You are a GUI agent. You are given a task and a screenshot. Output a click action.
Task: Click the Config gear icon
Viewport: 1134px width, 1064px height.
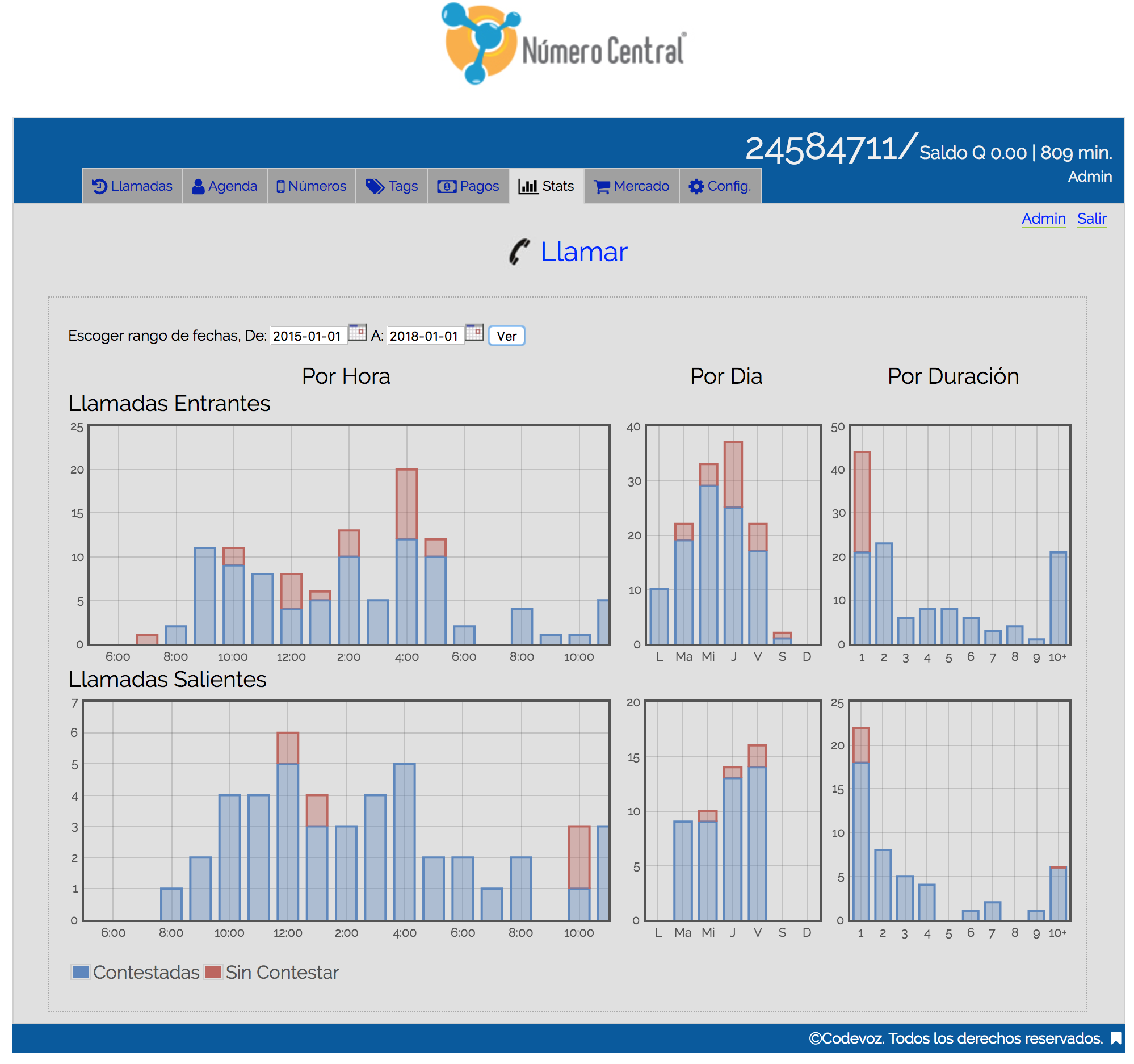[x=696, y=187]
